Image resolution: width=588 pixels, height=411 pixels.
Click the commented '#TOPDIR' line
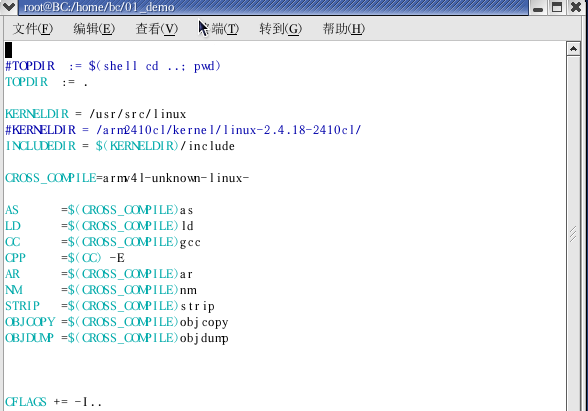point(113,66)
